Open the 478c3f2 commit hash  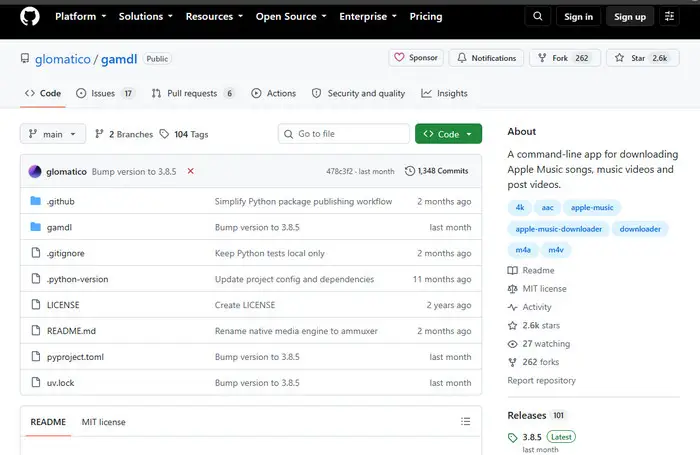(339, 171)
